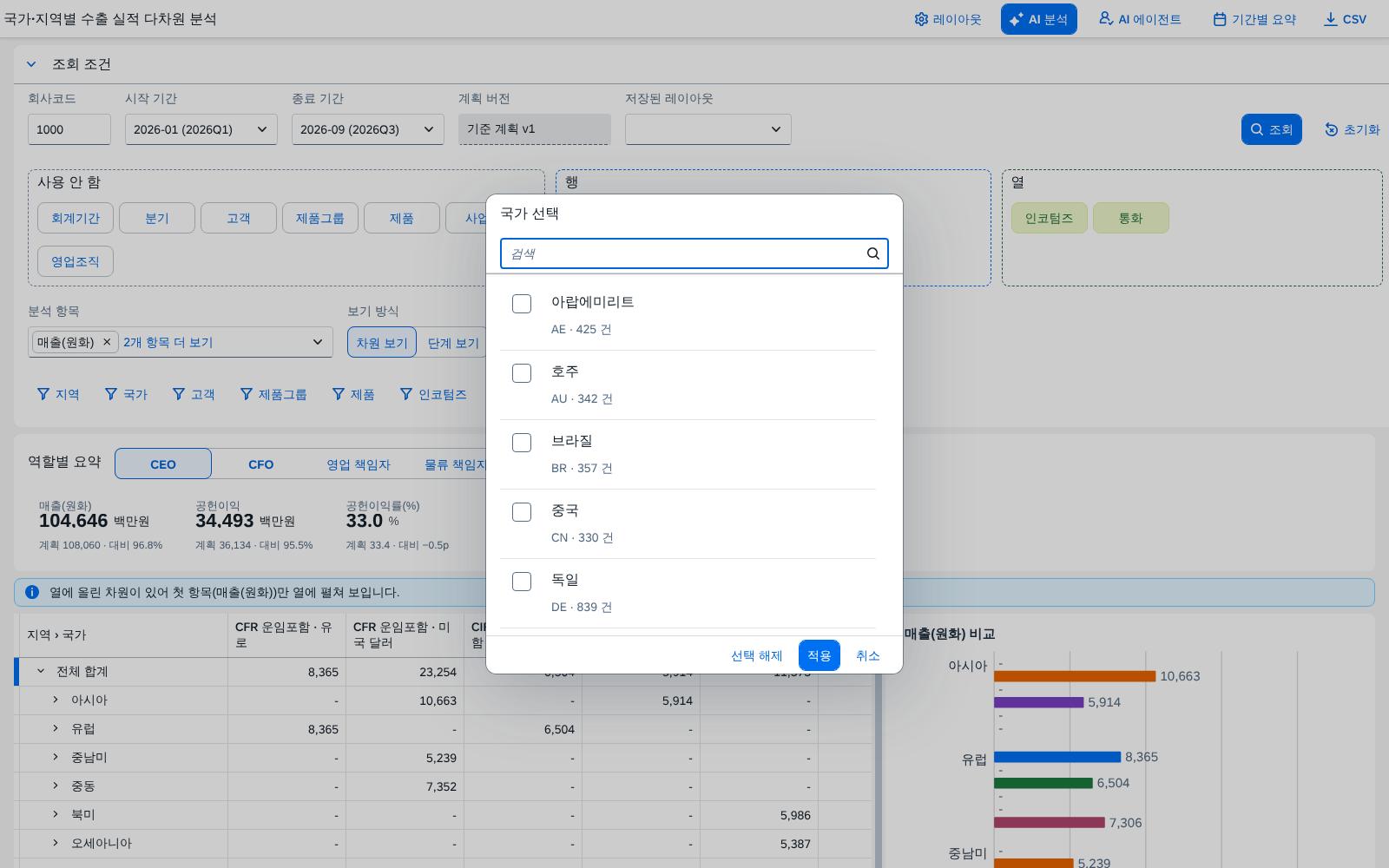Click the blue 유럽 bar showing 8,365
The width and height of the screenshot is (1389, 868).
[1057, 757]
